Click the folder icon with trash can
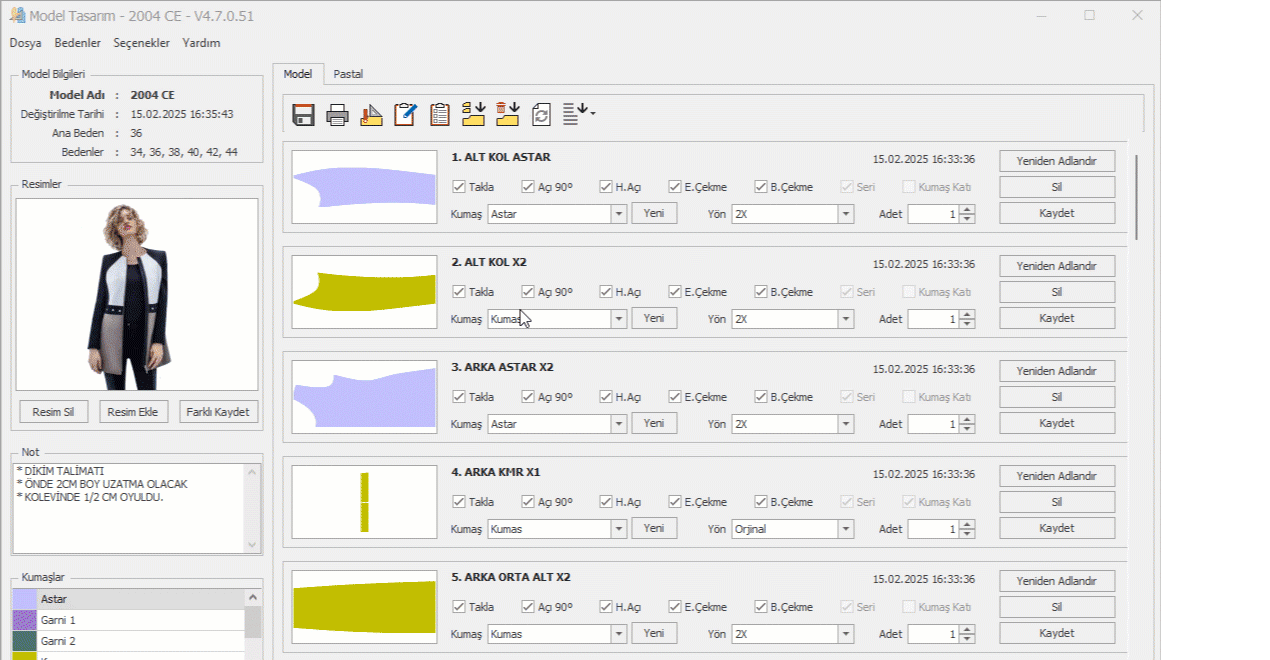The height and width of the screenshot is (660, 1270). tap(507, 114)
